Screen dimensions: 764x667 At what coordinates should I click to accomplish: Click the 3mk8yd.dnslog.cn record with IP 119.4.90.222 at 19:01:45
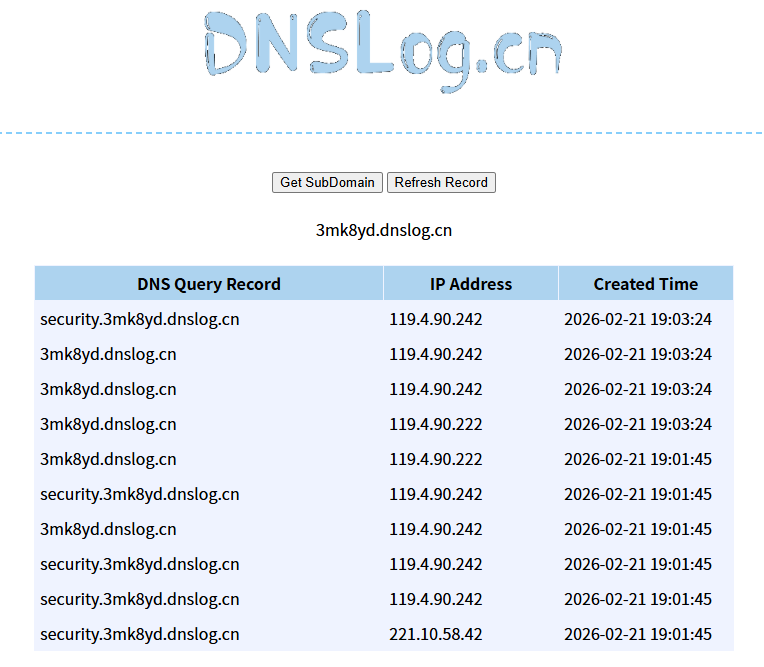point(108,459)
